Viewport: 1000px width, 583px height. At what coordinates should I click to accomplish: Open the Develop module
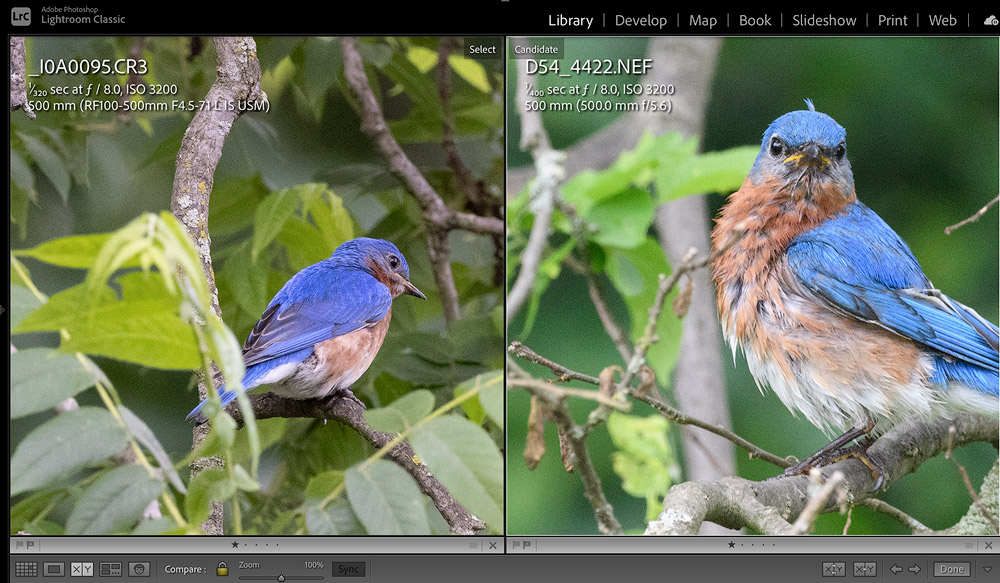pos(641,20)
